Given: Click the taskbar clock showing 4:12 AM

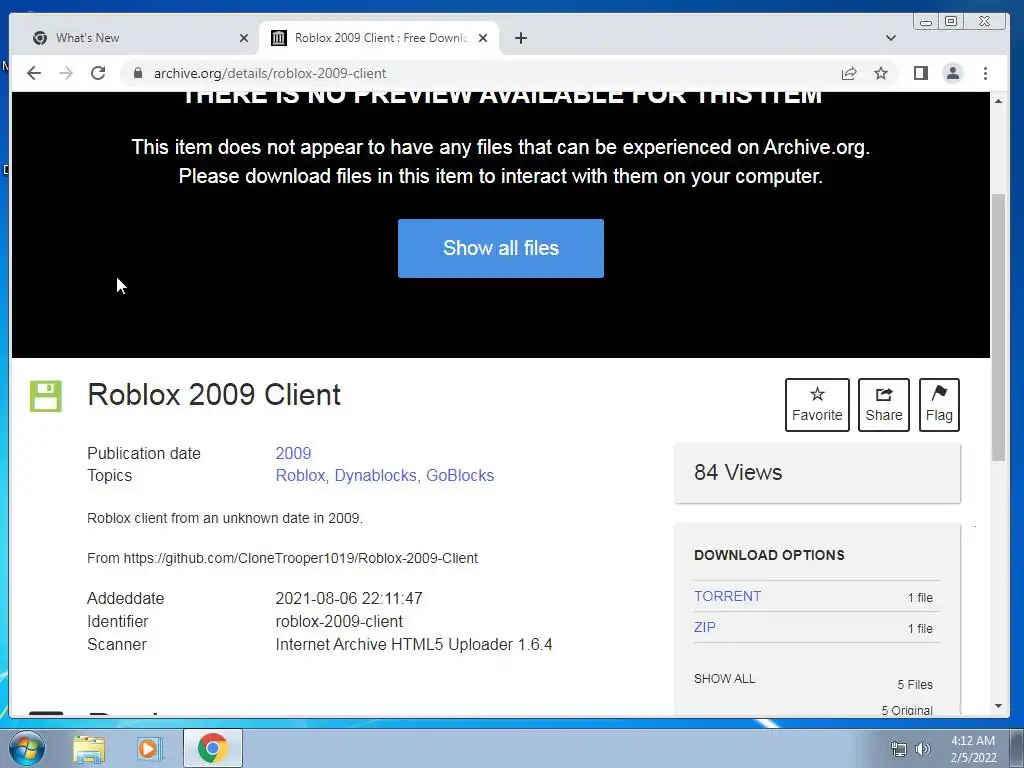Looking at the screenshot, I should 973,749.
